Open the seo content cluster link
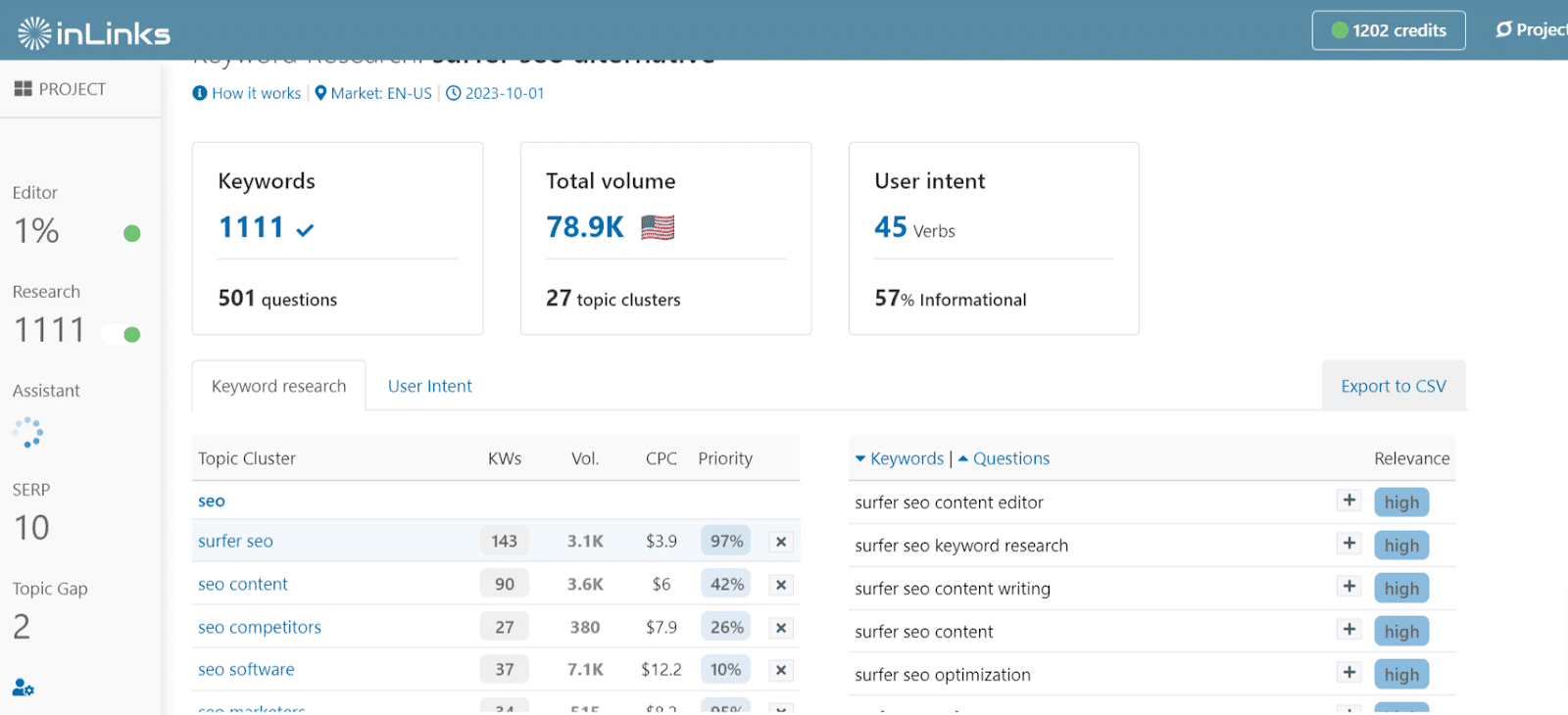The width and height of the screenshot is (1568, 715). click(243, 584)
